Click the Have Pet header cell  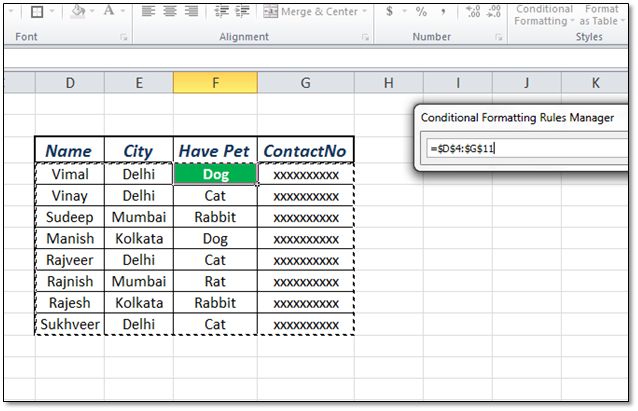[215, 151]
